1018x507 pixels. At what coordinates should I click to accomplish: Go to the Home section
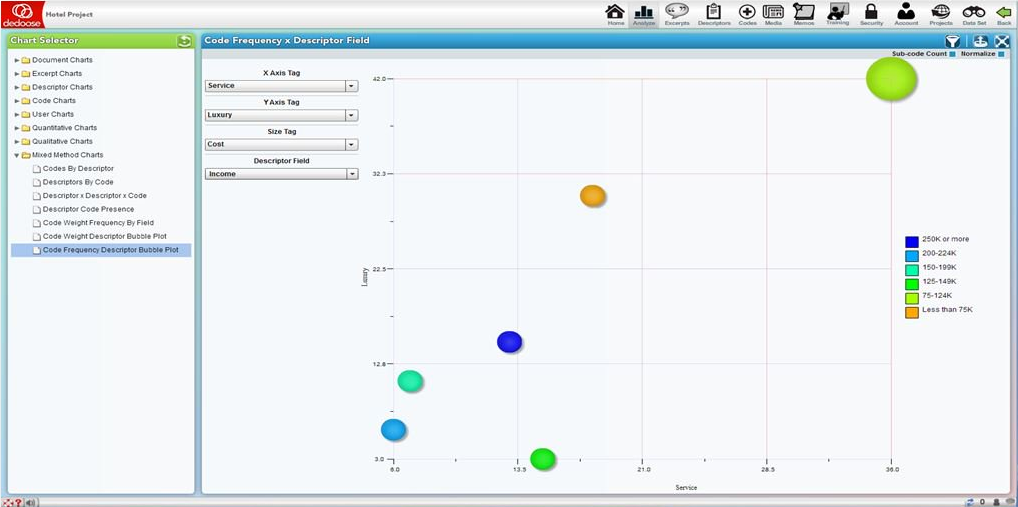[615, 14]
